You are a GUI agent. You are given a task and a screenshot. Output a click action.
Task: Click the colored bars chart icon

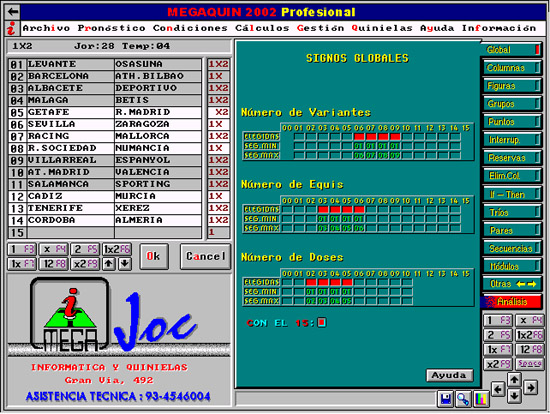[481, 399]
